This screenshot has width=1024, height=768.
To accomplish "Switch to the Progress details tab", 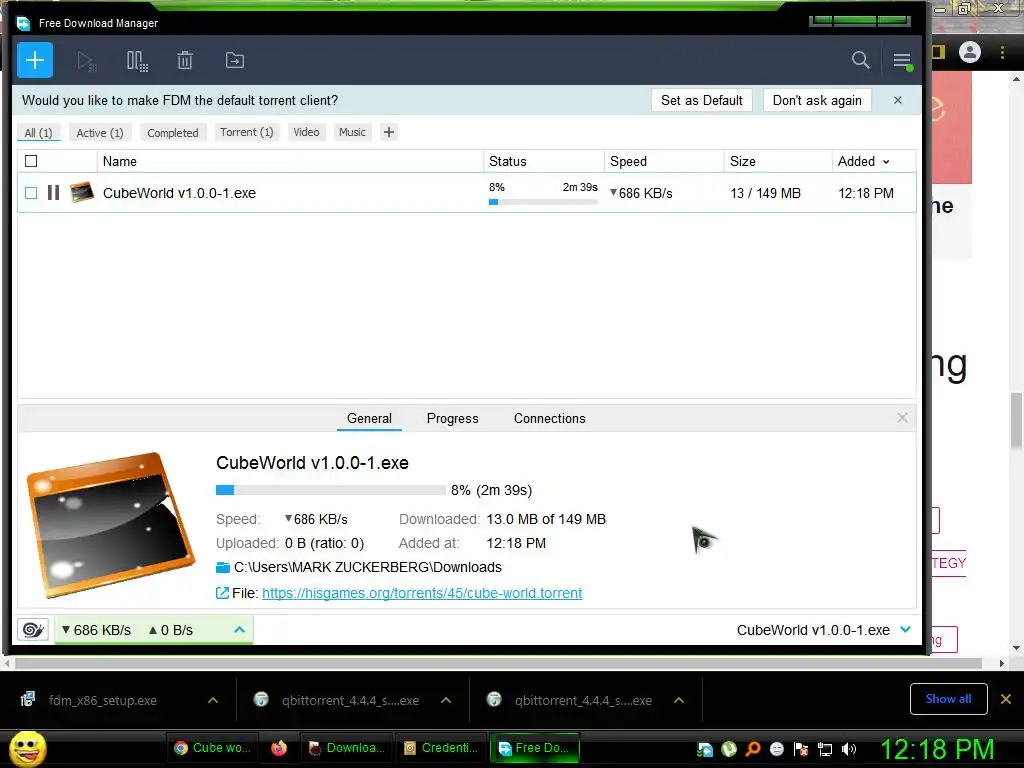I will point(453,418).
